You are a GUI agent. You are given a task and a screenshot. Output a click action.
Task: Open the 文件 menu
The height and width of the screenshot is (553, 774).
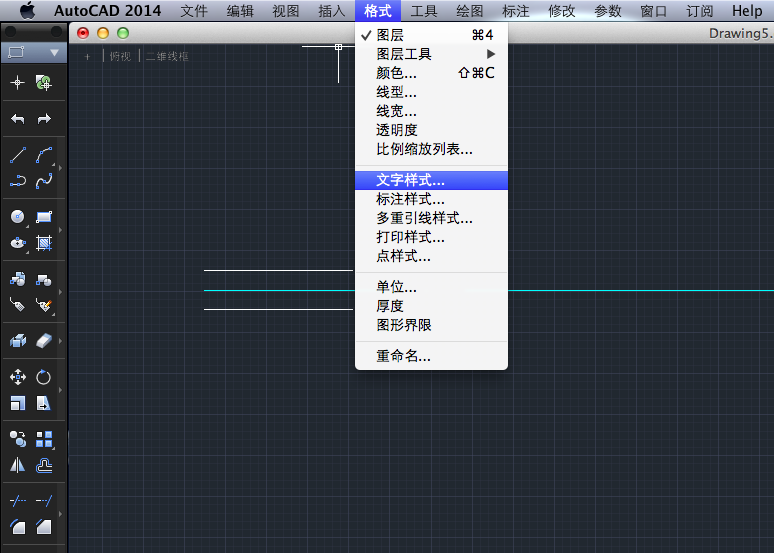194,10
